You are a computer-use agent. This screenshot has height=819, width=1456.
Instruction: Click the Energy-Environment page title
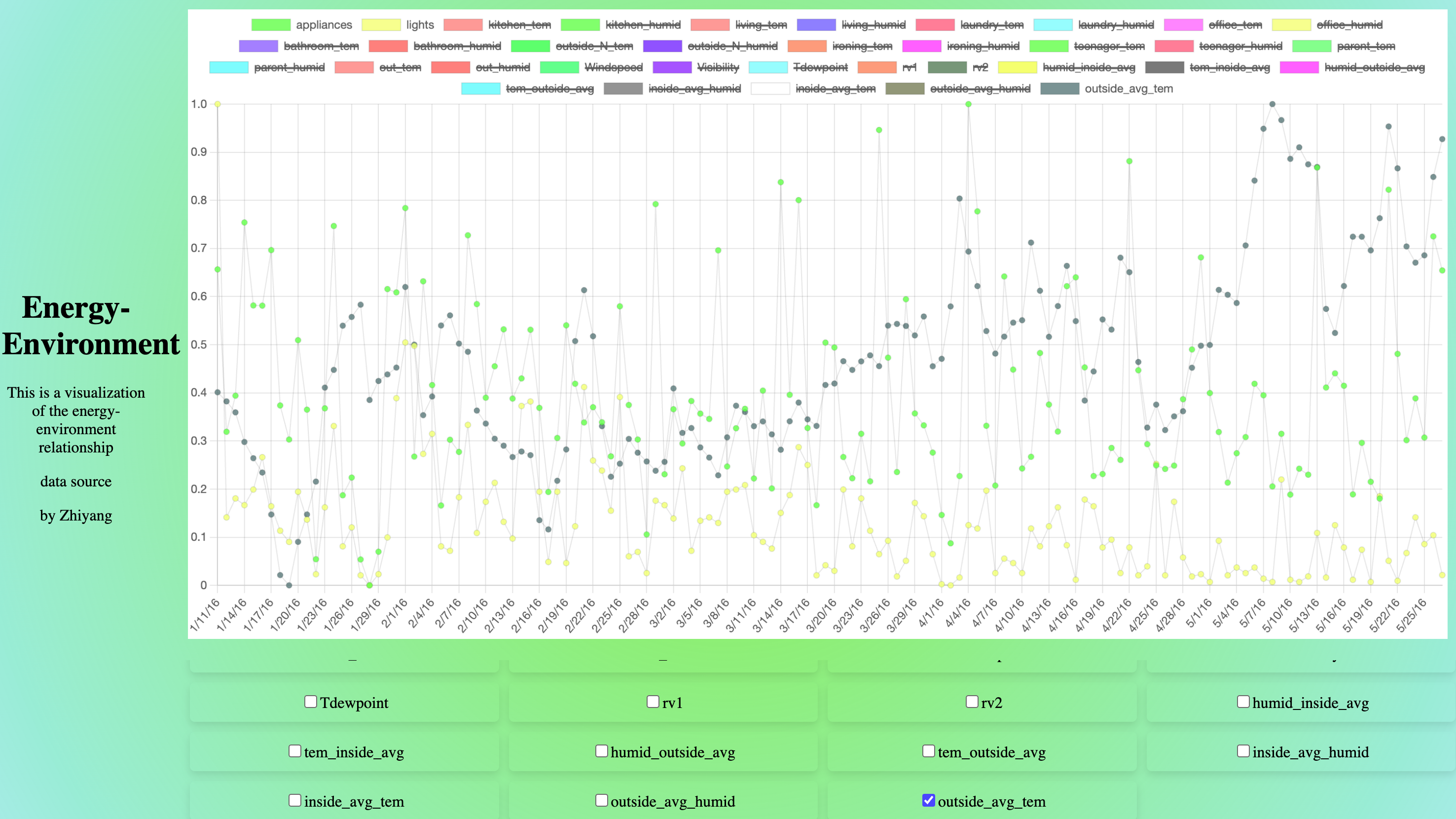(x=90, y=326)
